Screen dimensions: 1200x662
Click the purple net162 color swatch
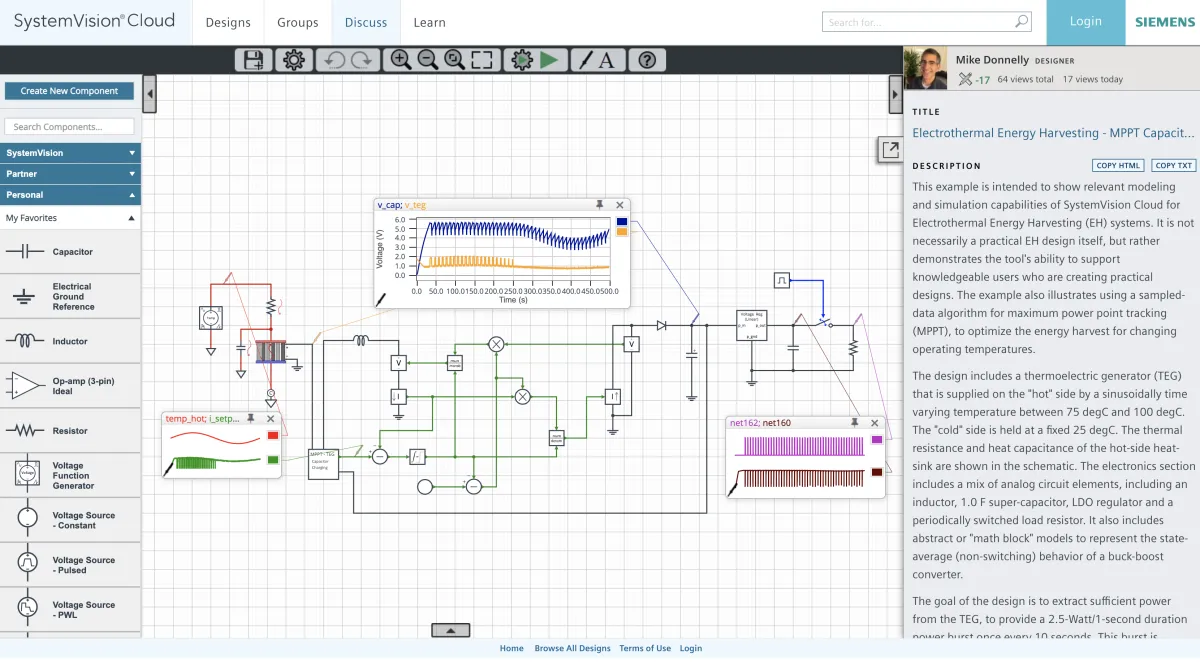pyautogui.click(x=877, y=440)
